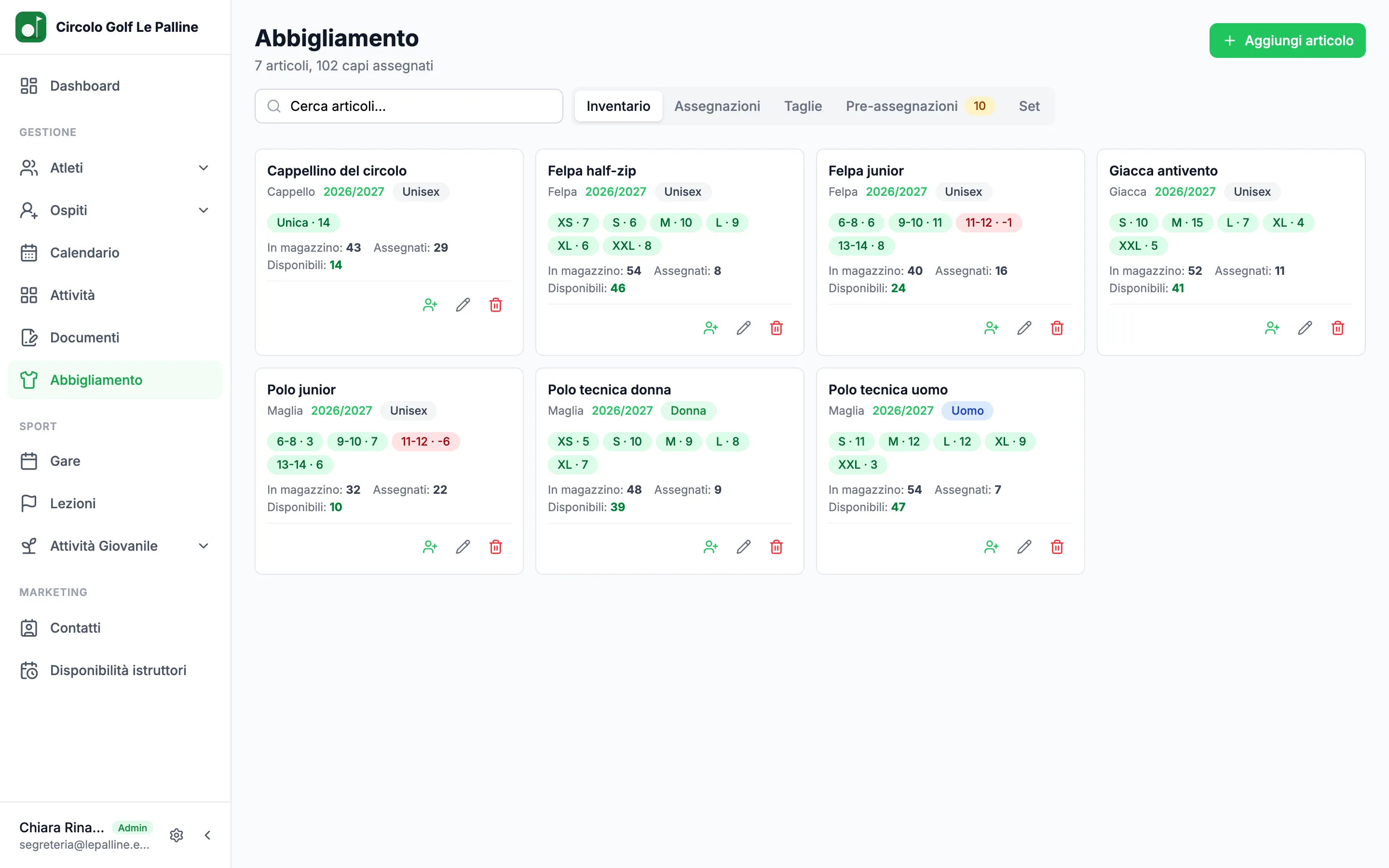This screenshot has width=1389, height=868.
Task: Expand the Ospiti menu chevron
Action: click(x=203, y=210)
